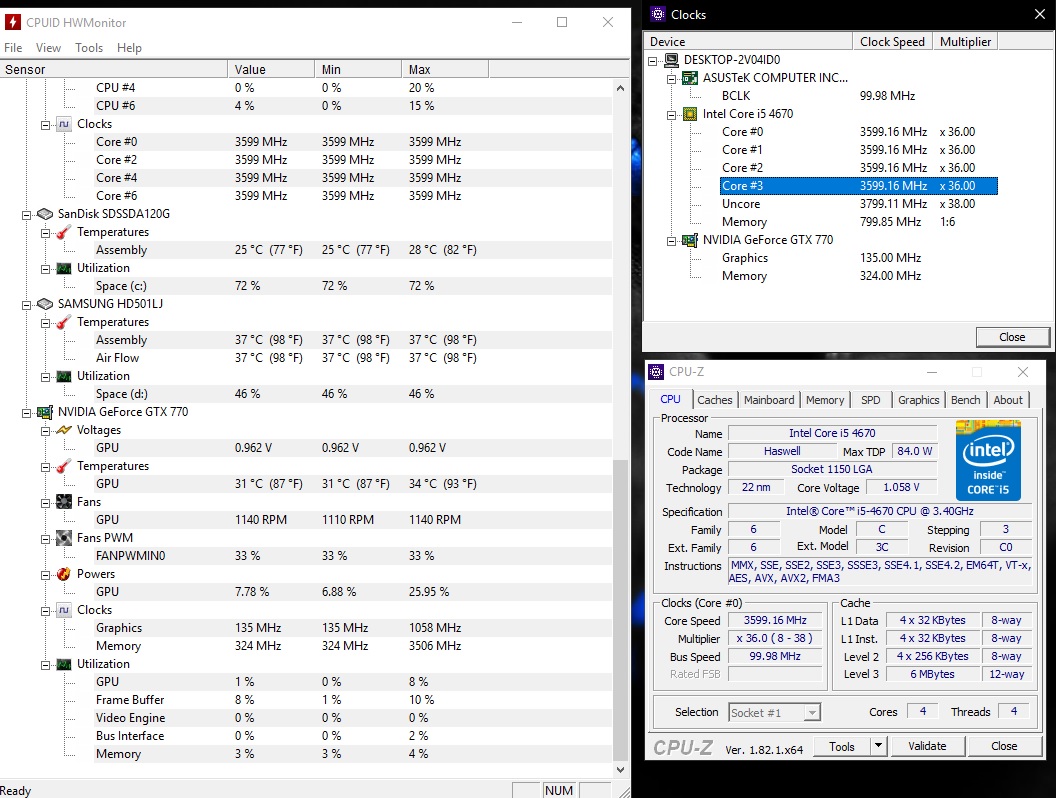Collapse the SAMSUNG HD501LJ node
Image resolution: width=1056 pixels, height=798 pixels.
(x=26, y=305)
